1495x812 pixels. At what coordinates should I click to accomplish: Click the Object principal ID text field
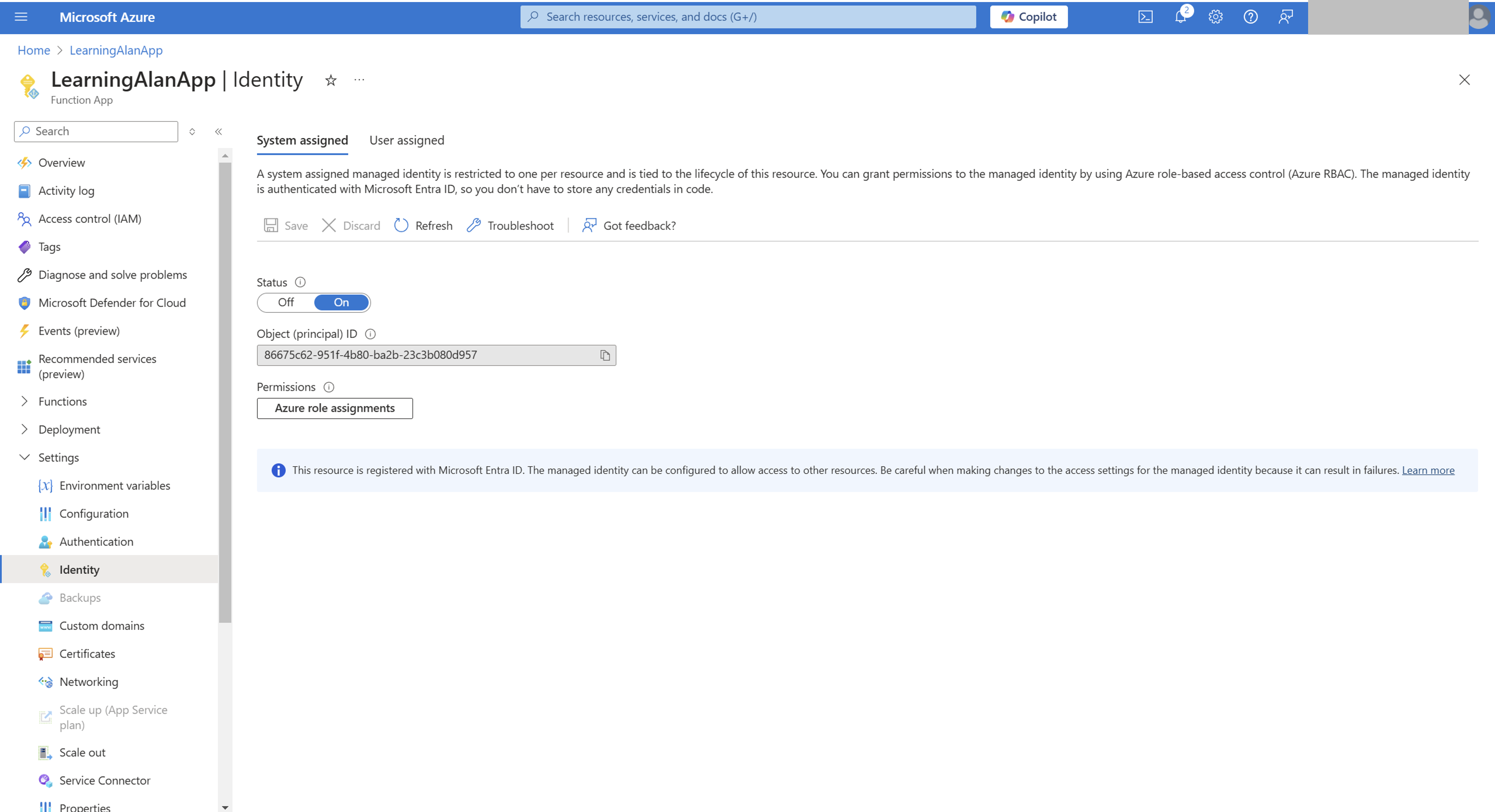click(436, 356)
